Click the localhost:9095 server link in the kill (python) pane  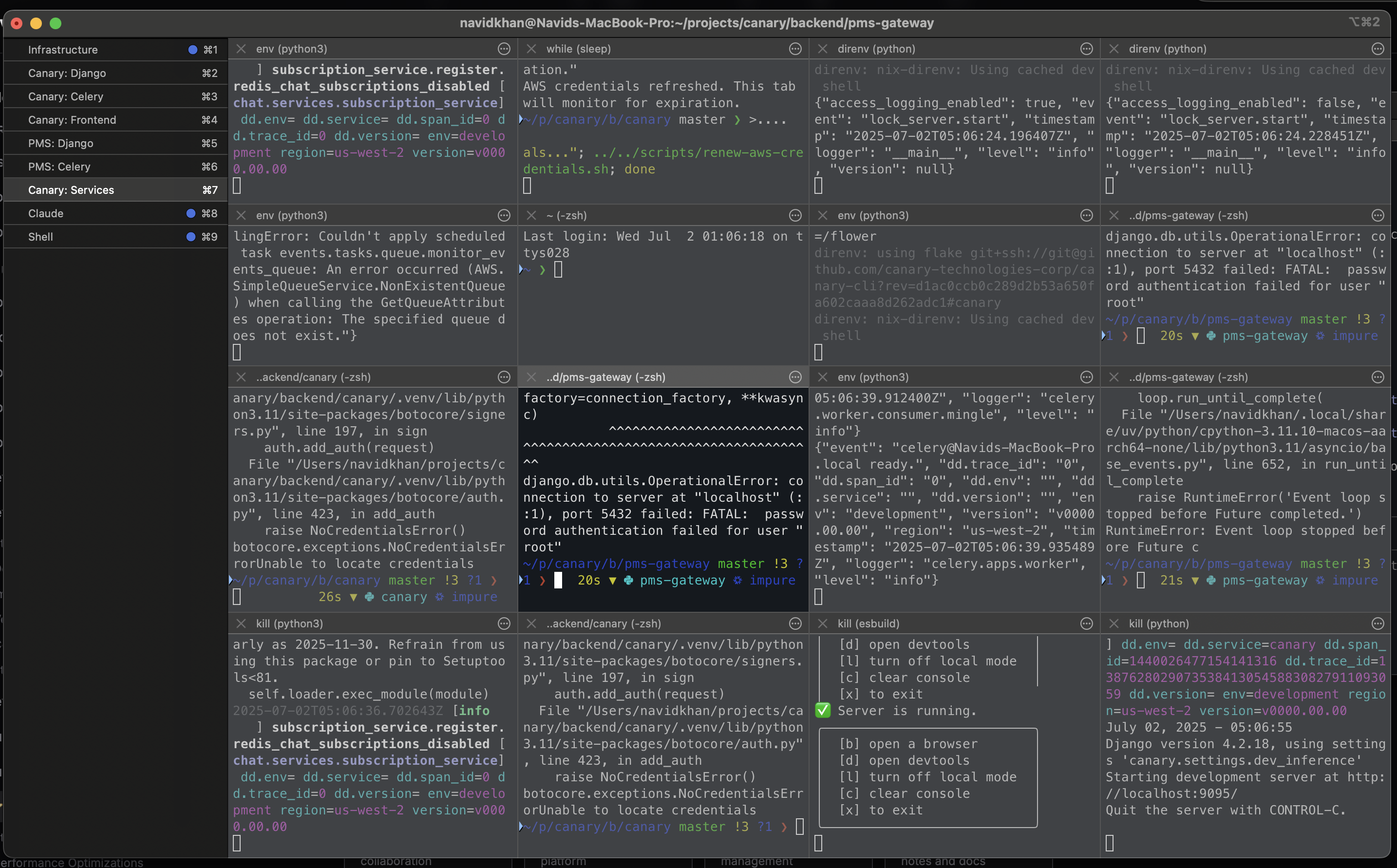[x=1171, y=794]
